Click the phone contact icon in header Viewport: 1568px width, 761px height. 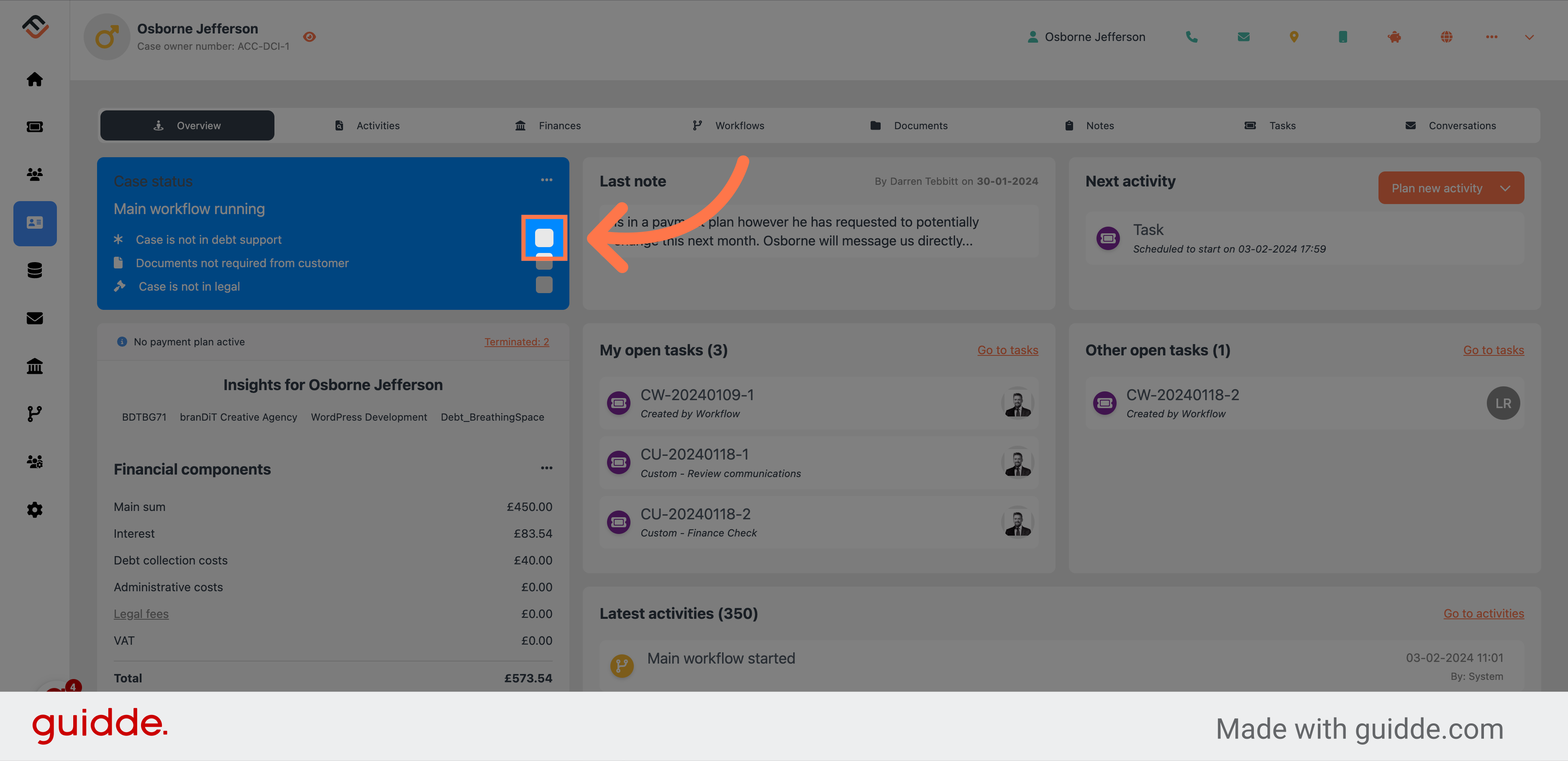pyautogui.click(x=1192, y=37)
